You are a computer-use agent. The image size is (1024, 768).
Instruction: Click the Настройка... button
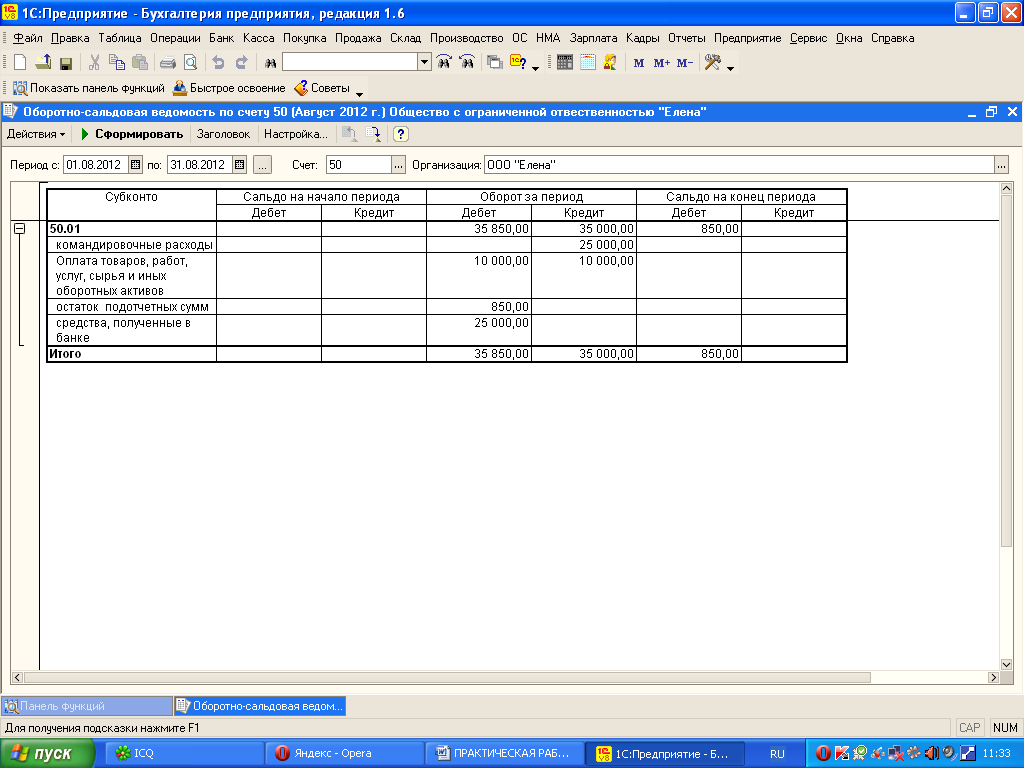pos(296,134)
